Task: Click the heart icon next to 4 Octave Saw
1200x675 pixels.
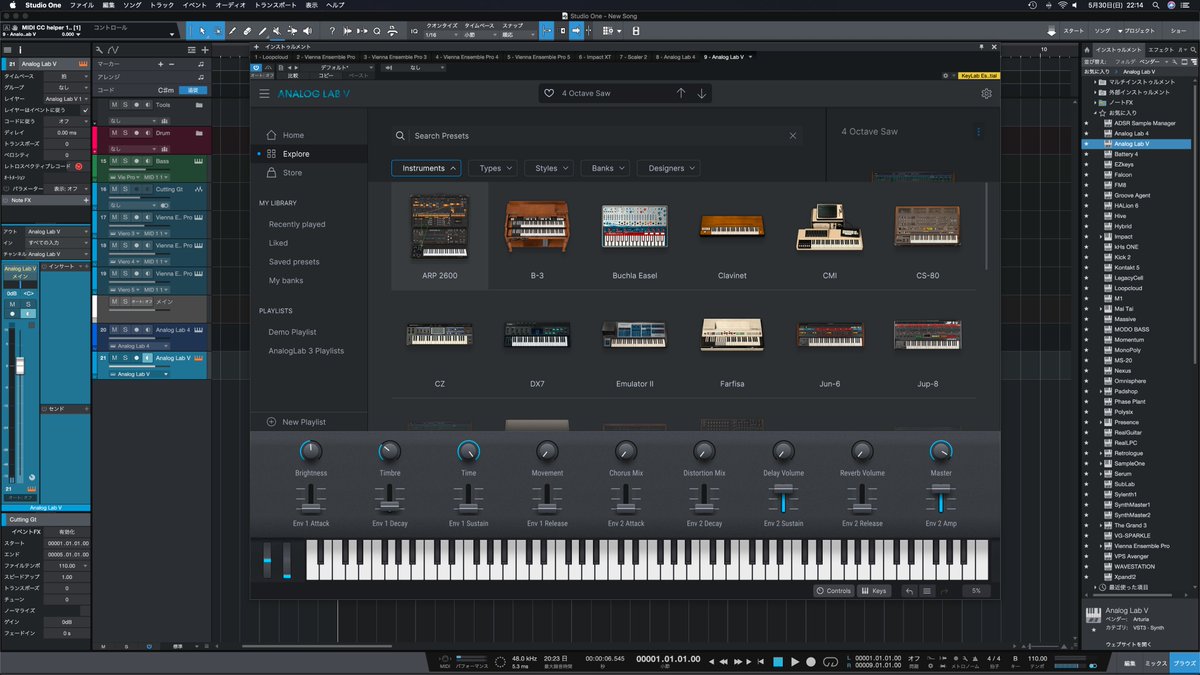Action: [x=548, y=92]
